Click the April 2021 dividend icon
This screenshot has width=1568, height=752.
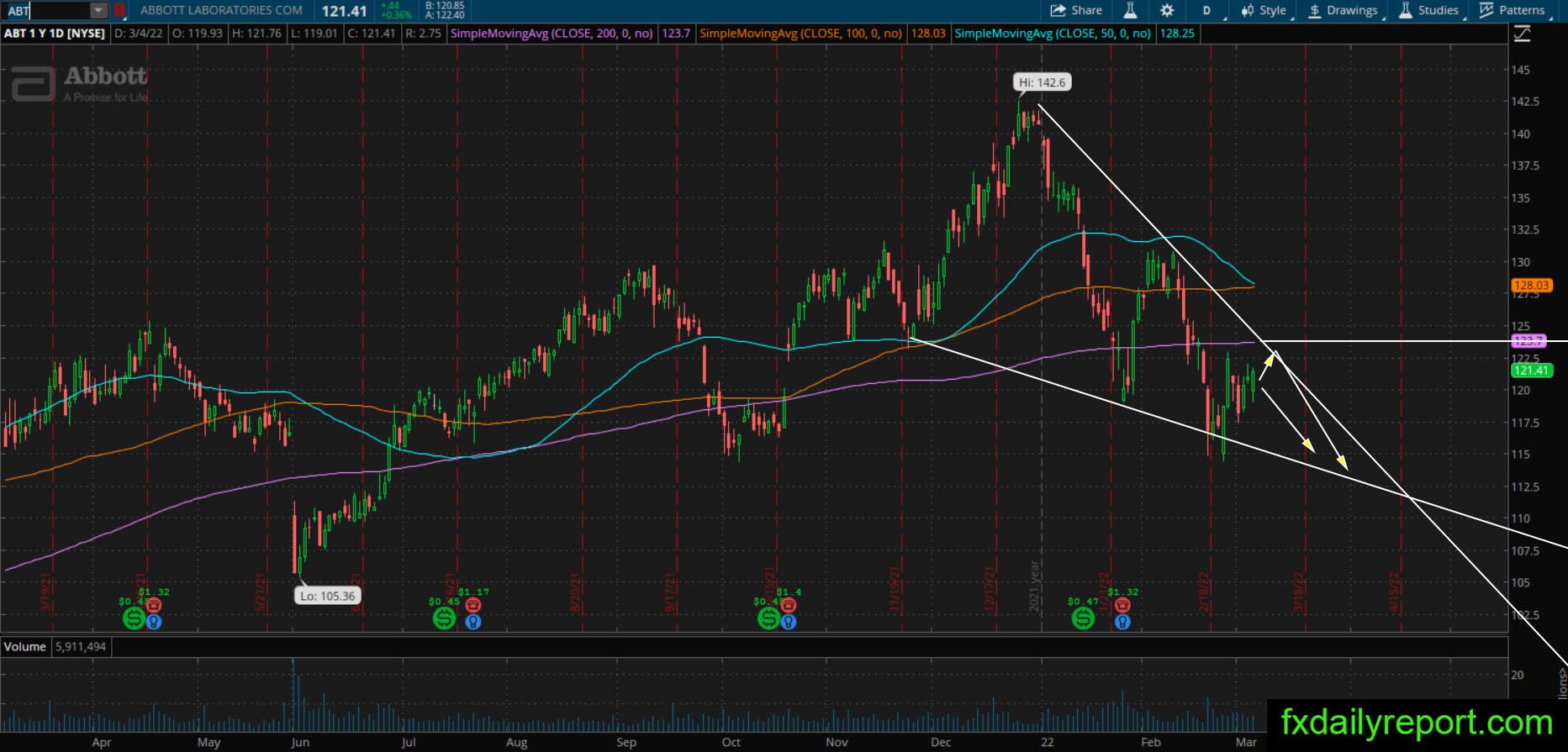pyautogui.click(x=134, y=618)
